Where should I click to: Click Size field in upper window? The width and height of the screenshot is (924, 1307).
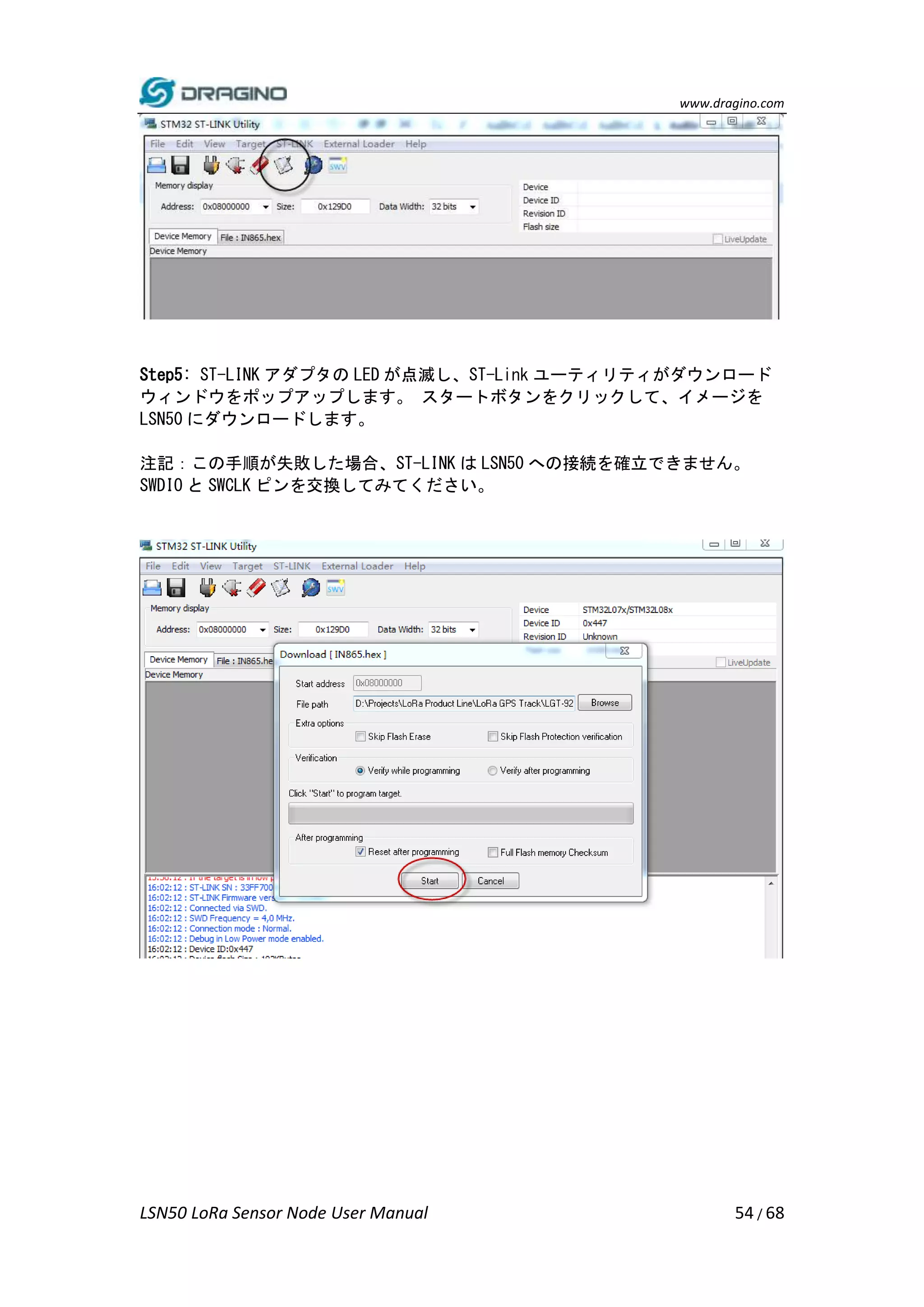click(335, 207)
